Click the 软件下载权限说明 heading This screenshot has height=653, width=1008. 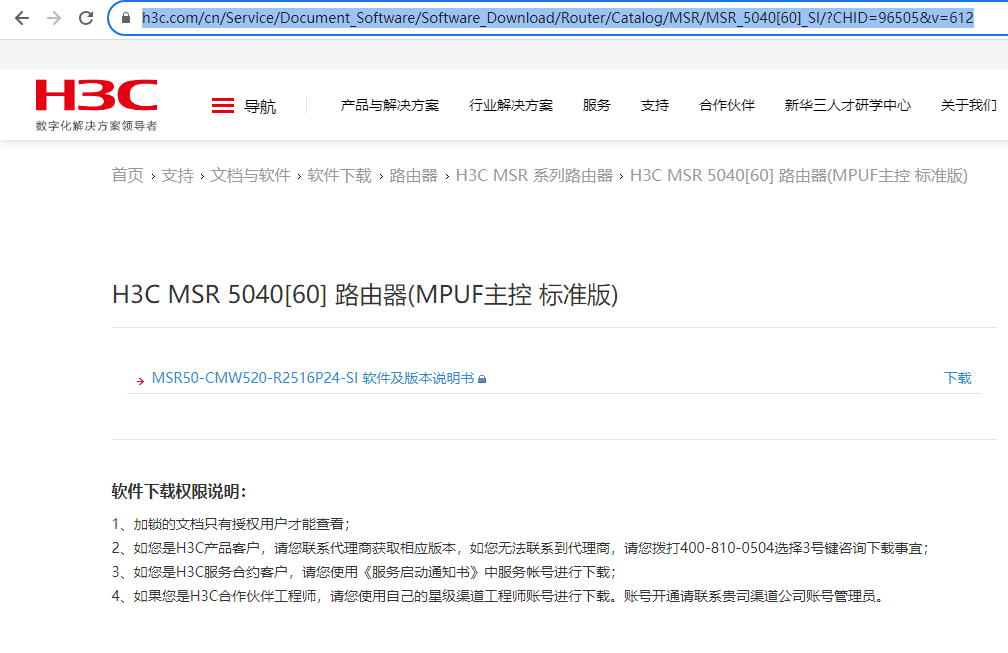pos(179,492)
